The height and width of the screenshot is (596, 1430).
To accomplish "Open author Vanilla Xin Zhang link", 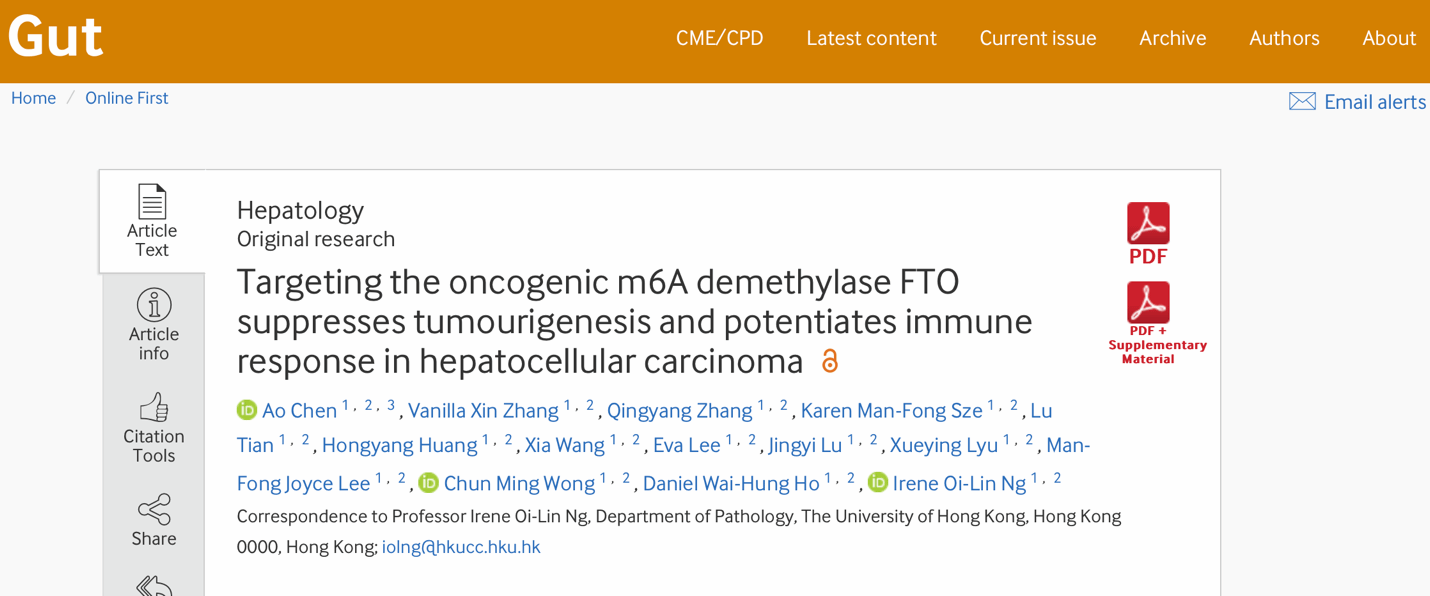I will click(x=483, y=411).
